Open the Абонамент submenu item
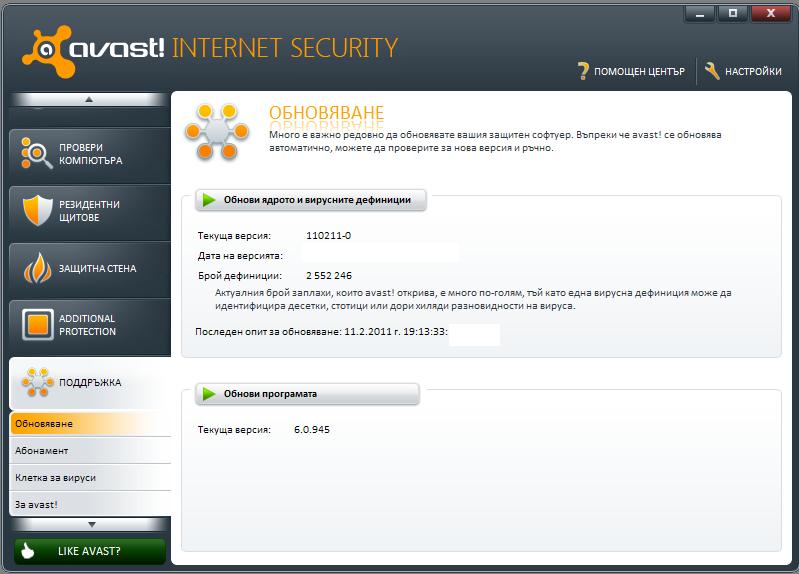The width and height of the screenshot is (799, 574). [x=90, y=451]
